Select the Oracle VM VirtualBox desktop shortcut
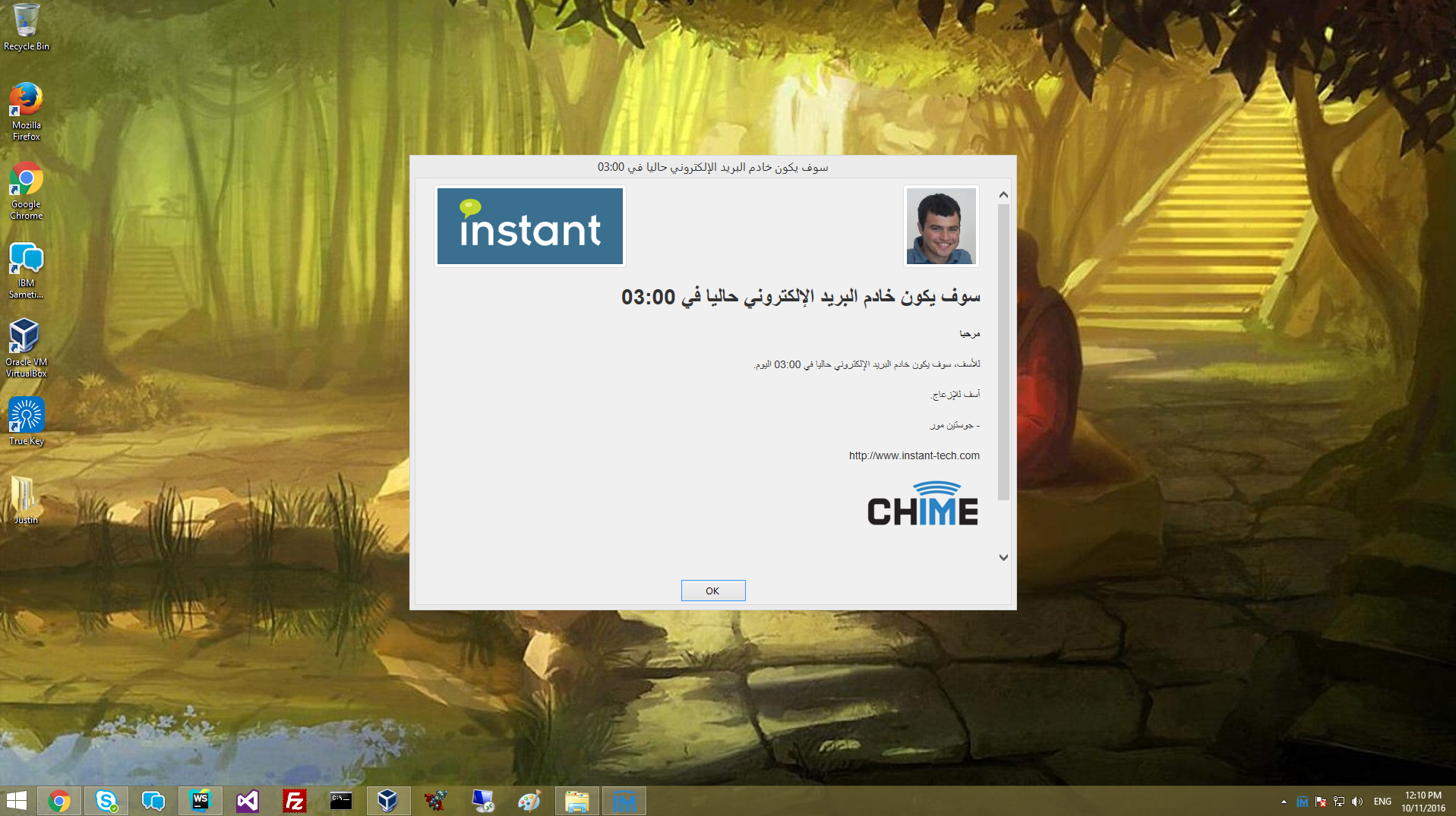The height and width of the screenshot is (816, 1456). pos(26,348)
